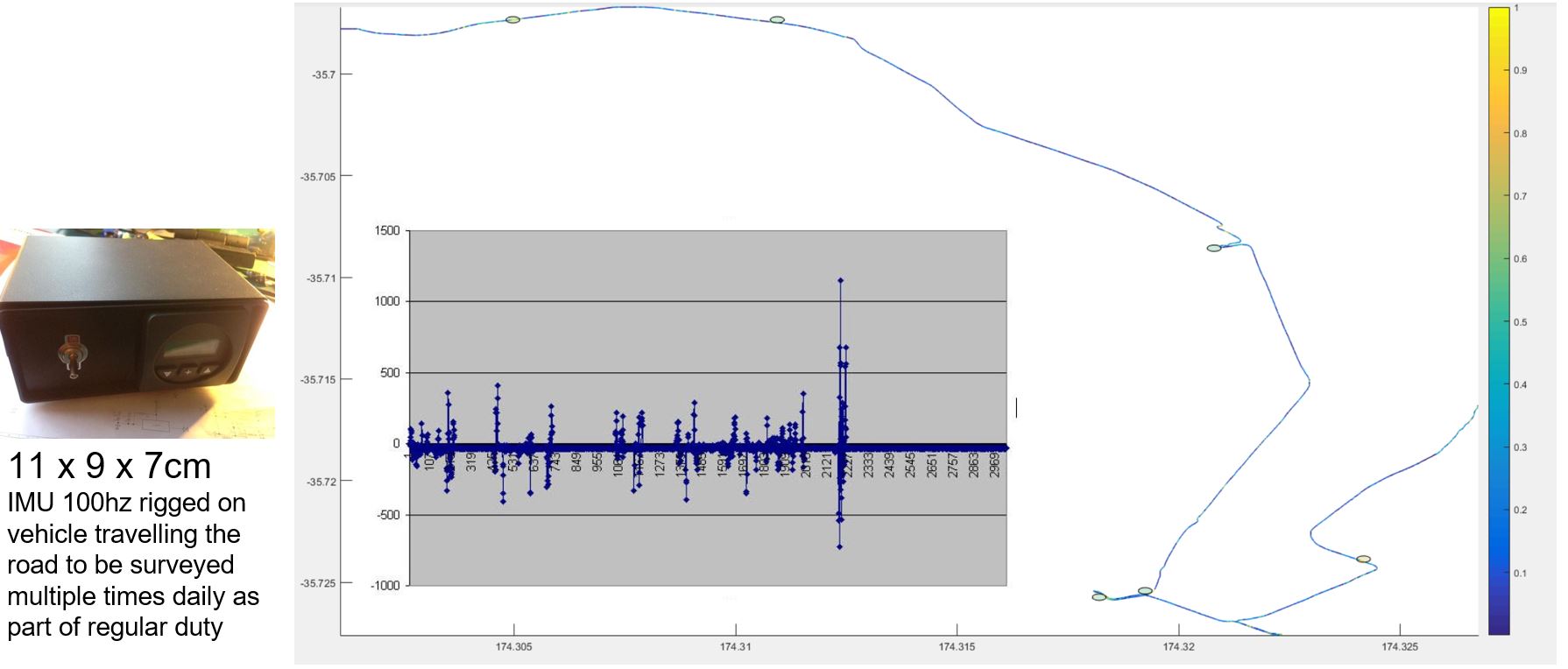Image resolution: width=1568 pixels, height=669 pixels.
Task: Click the route marker beside the 174.321 kink
Action: [1213, 248]
